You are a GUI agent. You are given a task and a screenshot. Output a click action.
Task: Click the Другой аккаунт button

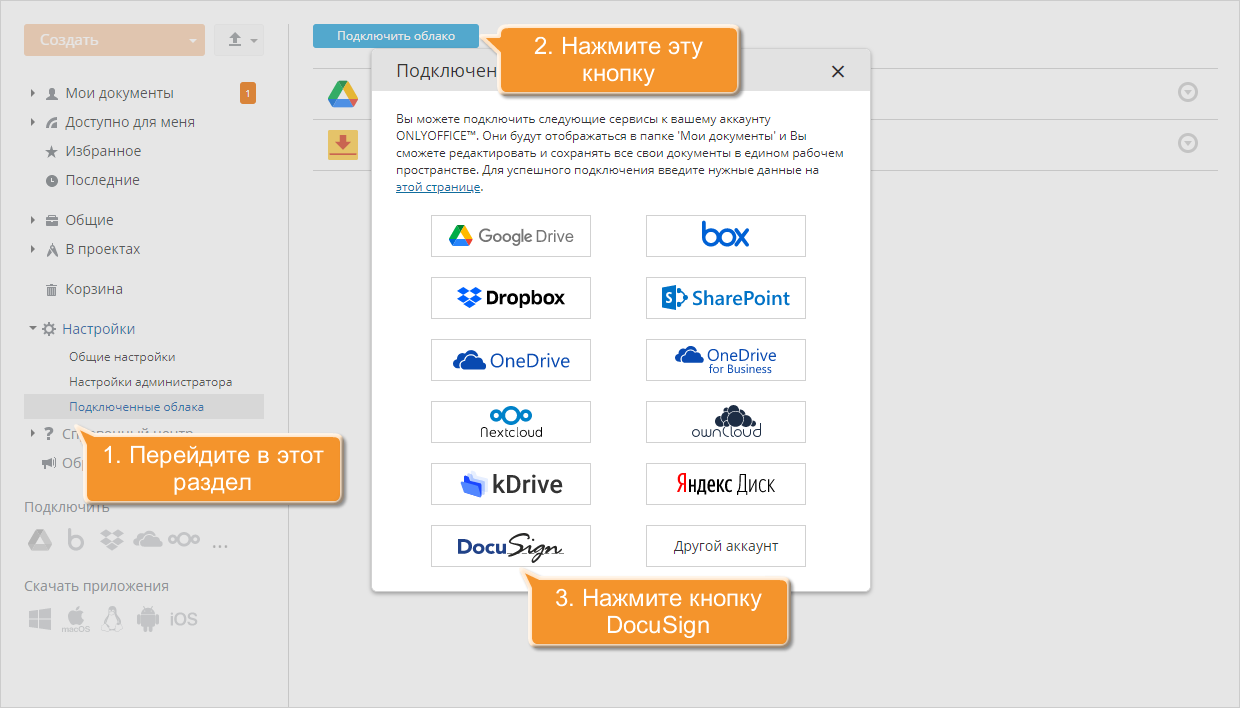pos(726,546)
